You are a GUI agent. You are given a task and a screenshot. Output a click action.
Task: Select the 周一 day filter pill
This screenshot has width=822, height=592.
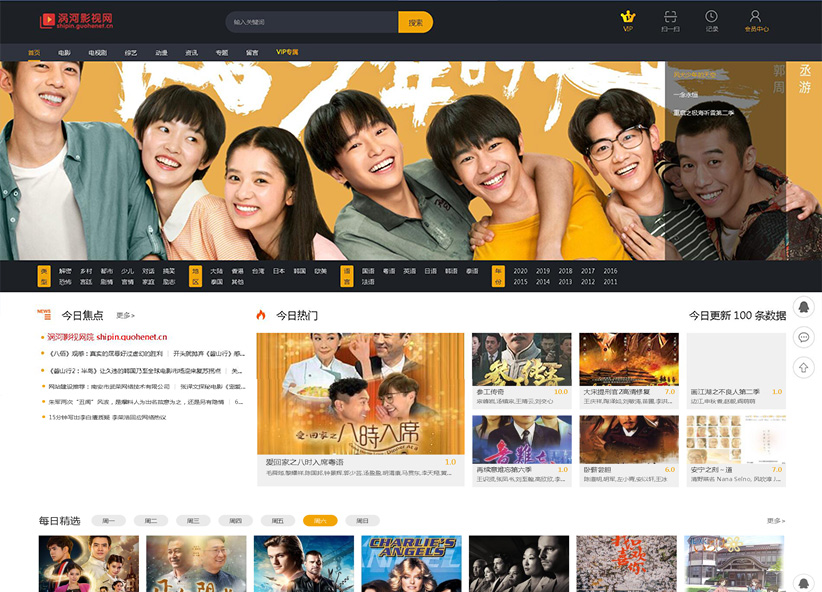click(108, 521)
